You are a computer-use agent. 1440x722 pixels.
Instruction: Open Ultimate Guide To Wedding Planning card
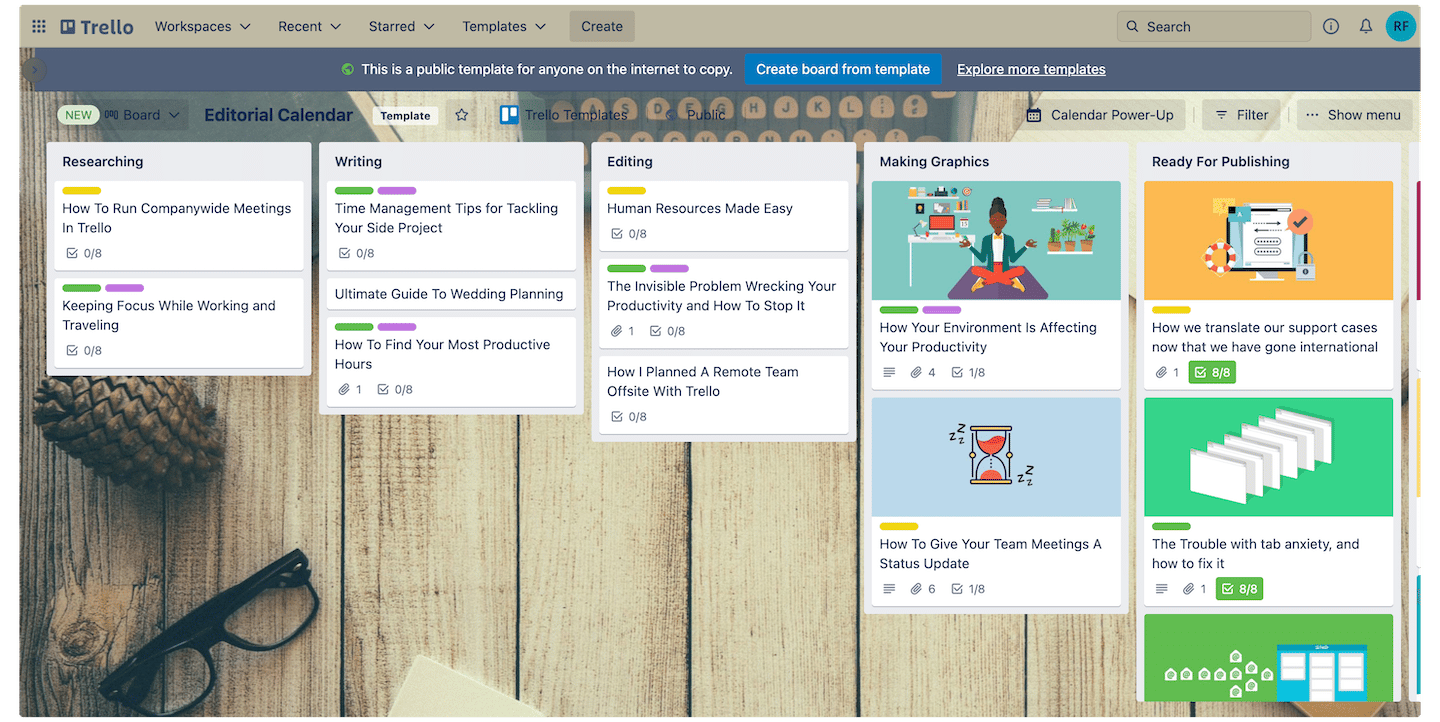tap(451, 294)
